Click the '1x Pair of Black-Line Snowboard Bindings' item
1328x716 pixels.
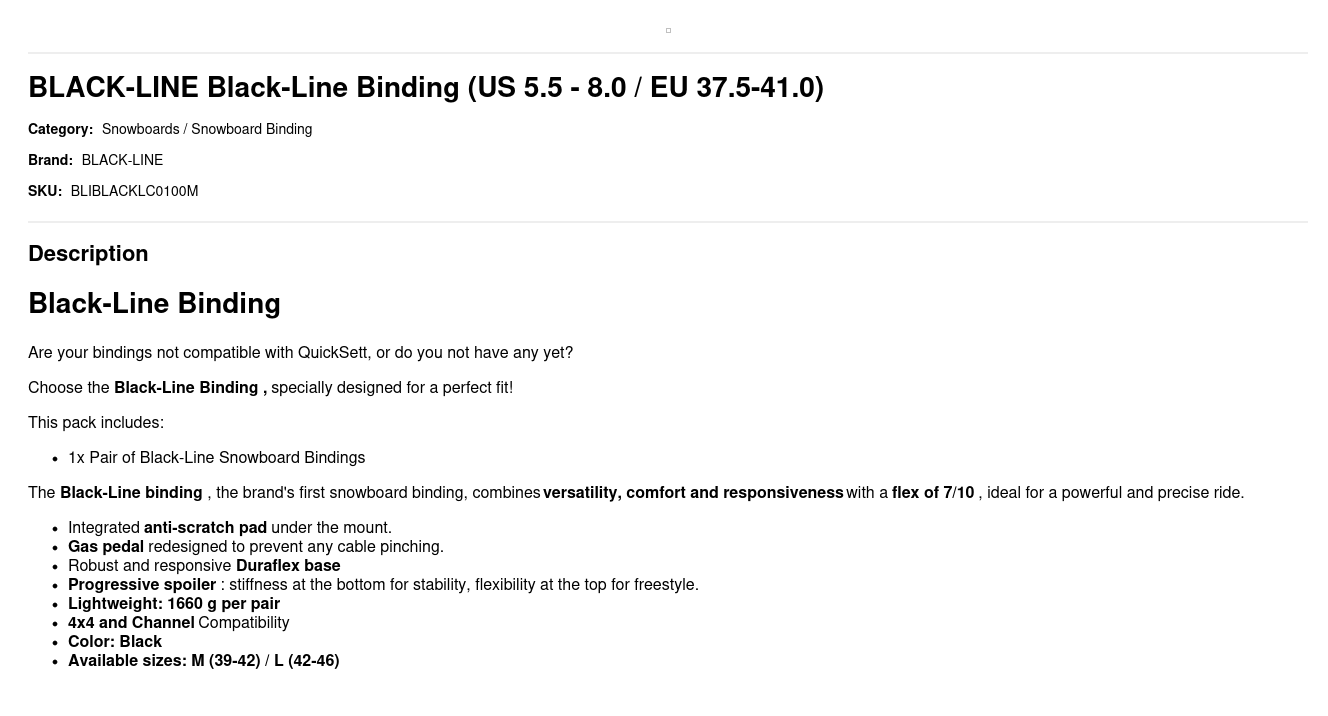(216, 458)
